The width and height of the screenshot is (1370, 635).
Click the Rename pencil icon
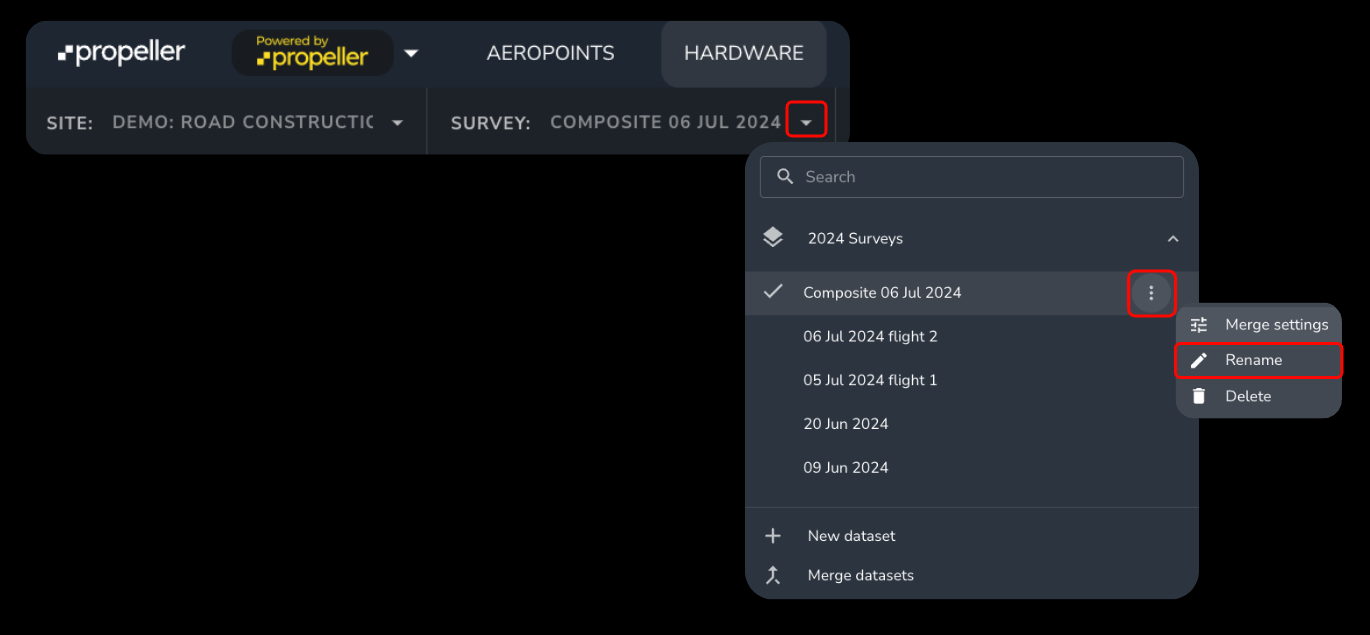[x=1198, y=359]
